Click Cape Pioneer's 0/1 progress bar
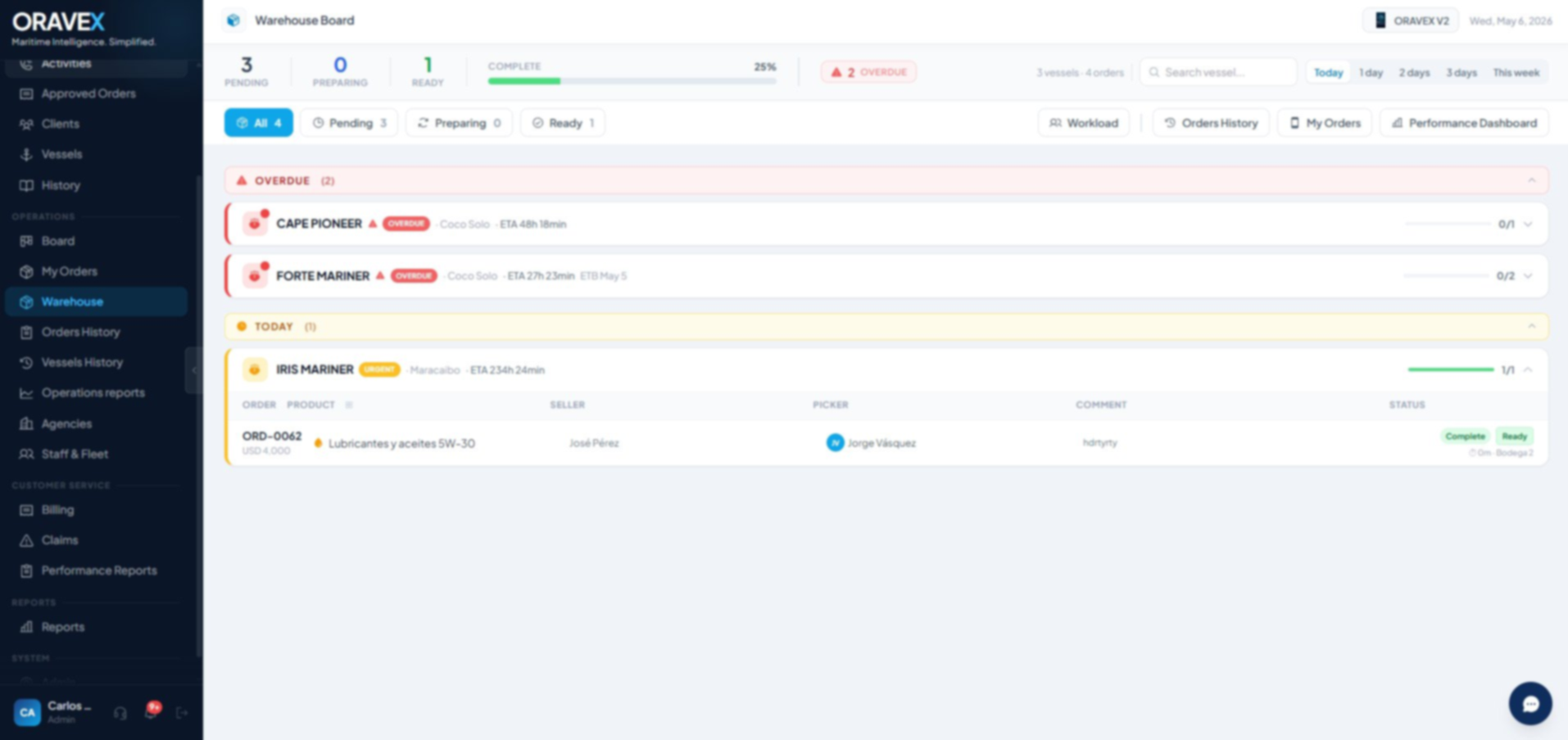This screenshot has width=1568, height=740. pyautogui.click(x=1447, y=224)
